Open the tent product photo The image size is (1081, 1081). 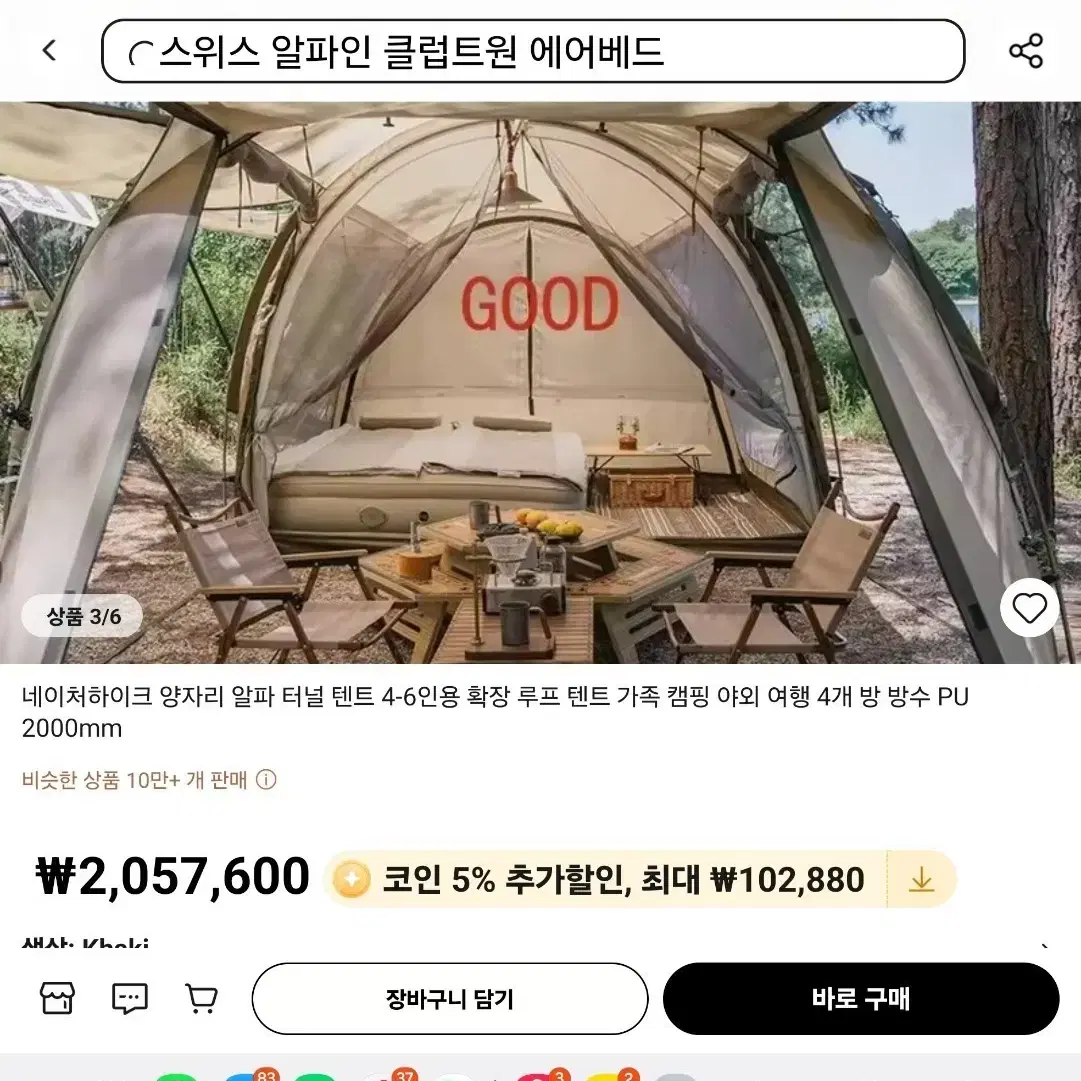tap(540, 383)
